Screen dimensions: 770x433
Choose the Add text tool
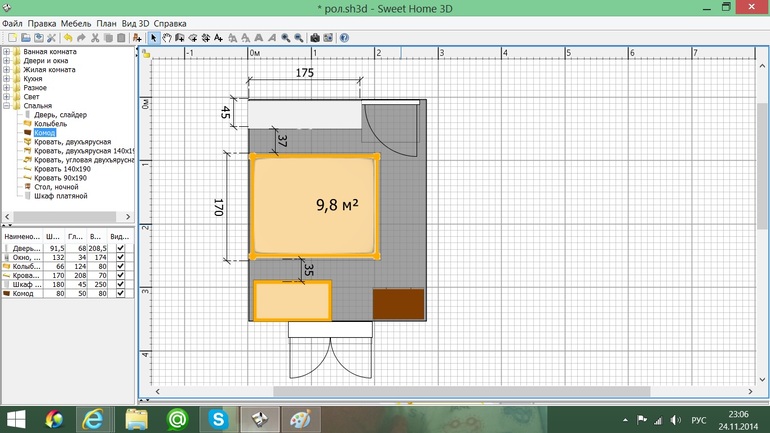pos(219,38)
